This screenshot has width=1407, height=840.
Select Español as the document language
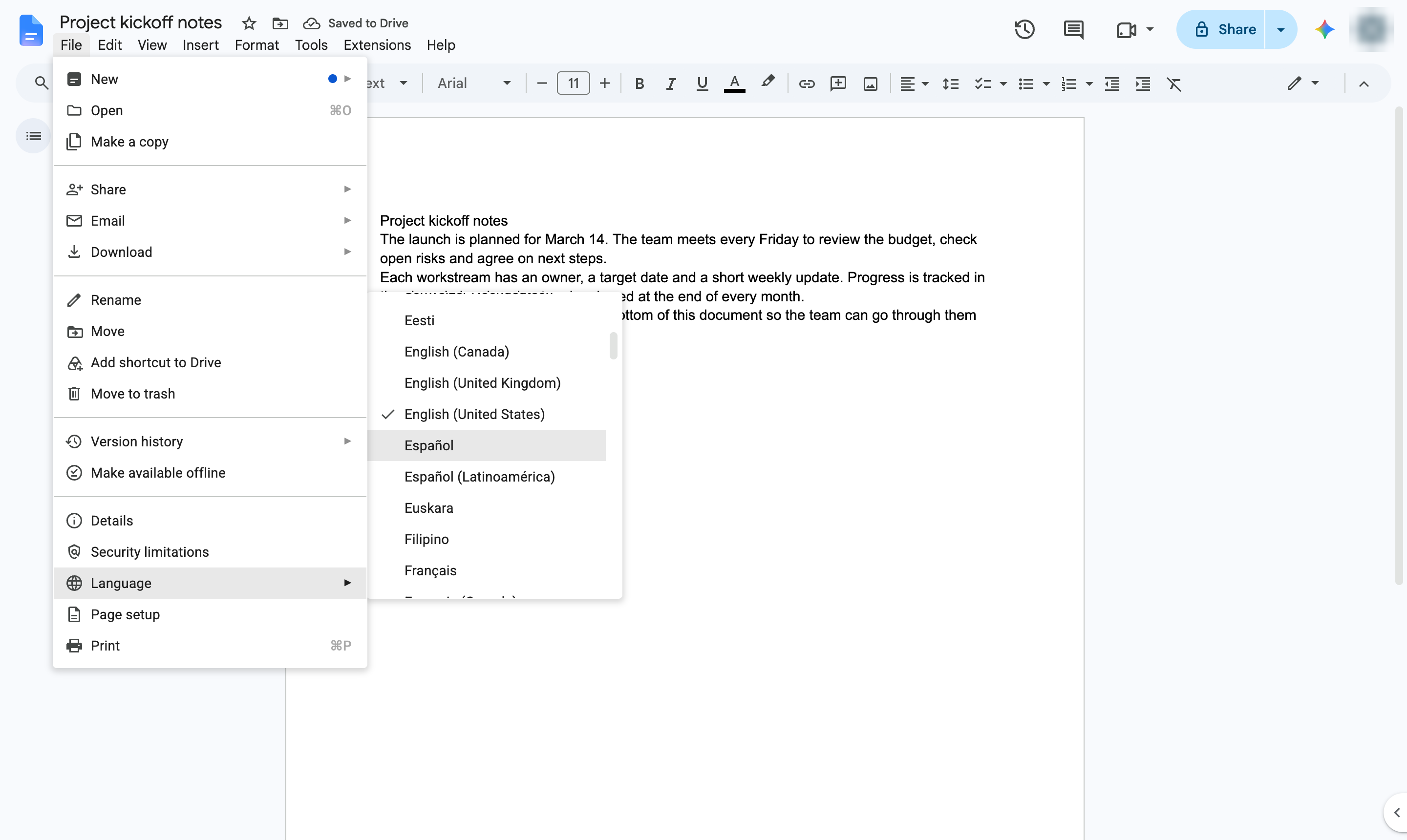pos(487,445)
